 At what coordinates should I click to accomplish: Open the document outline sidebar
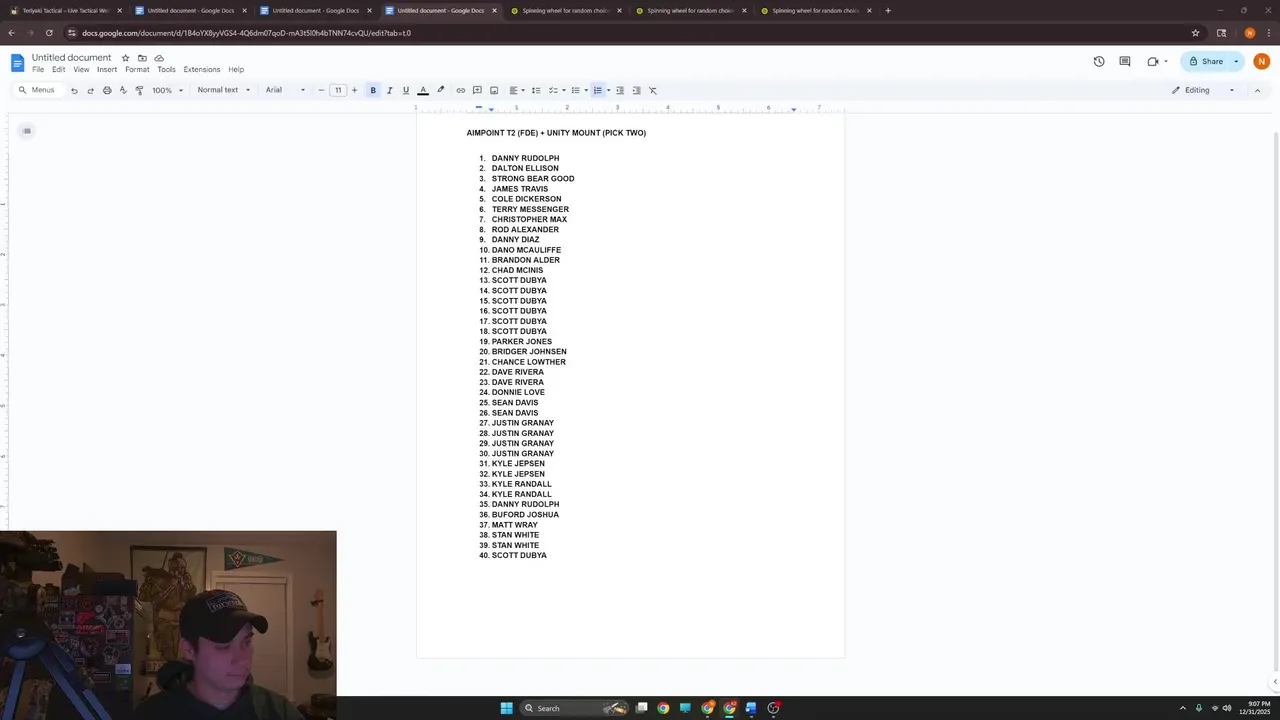tap(27, 131)
